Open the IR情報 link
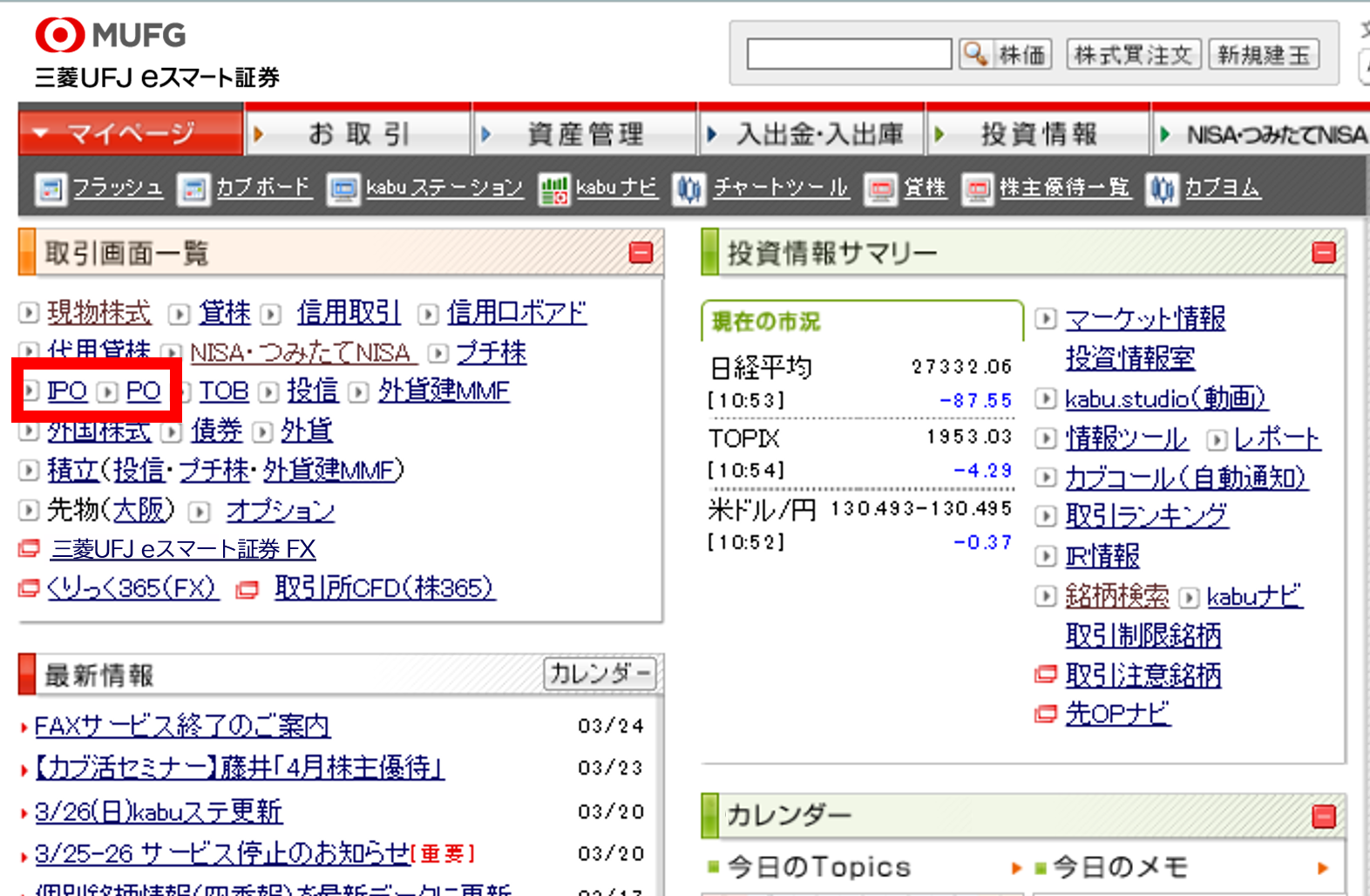 click(x=1102, y=556)
